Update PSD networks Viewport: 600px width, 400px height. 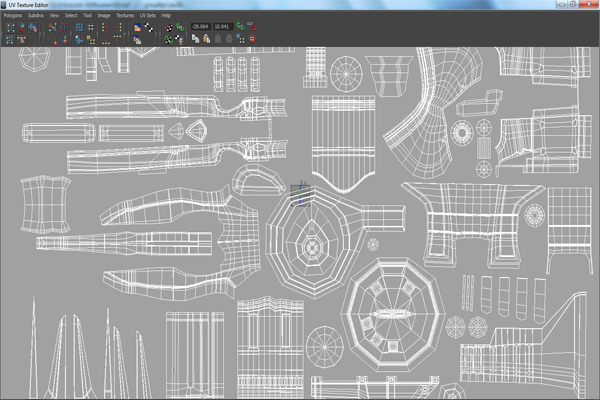[179, 27]
